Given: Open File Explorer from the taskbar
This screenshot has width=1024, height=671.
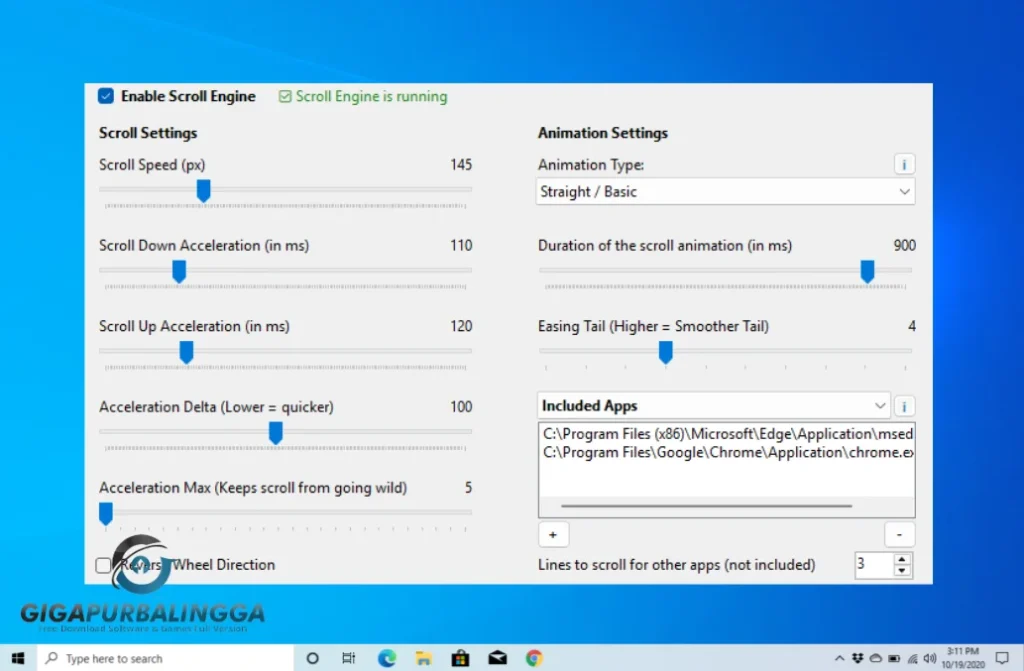Looking at the screenshot, I should [424, 658].
